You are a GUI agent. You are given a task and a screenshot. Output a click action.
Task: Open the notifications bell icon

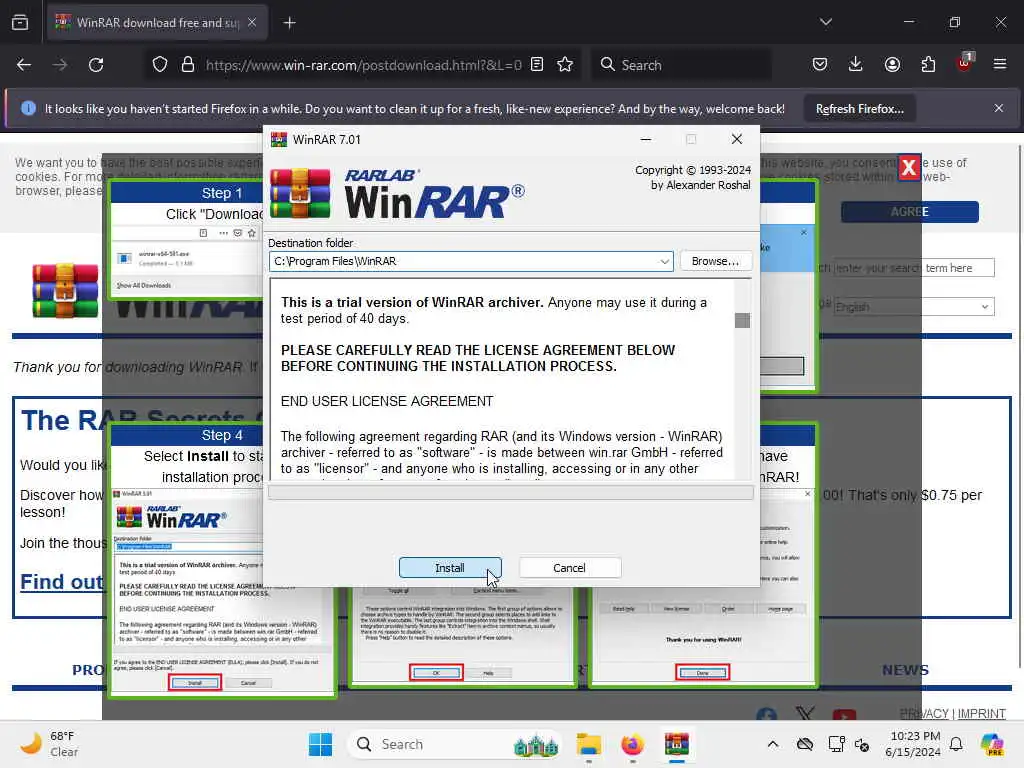956,744
